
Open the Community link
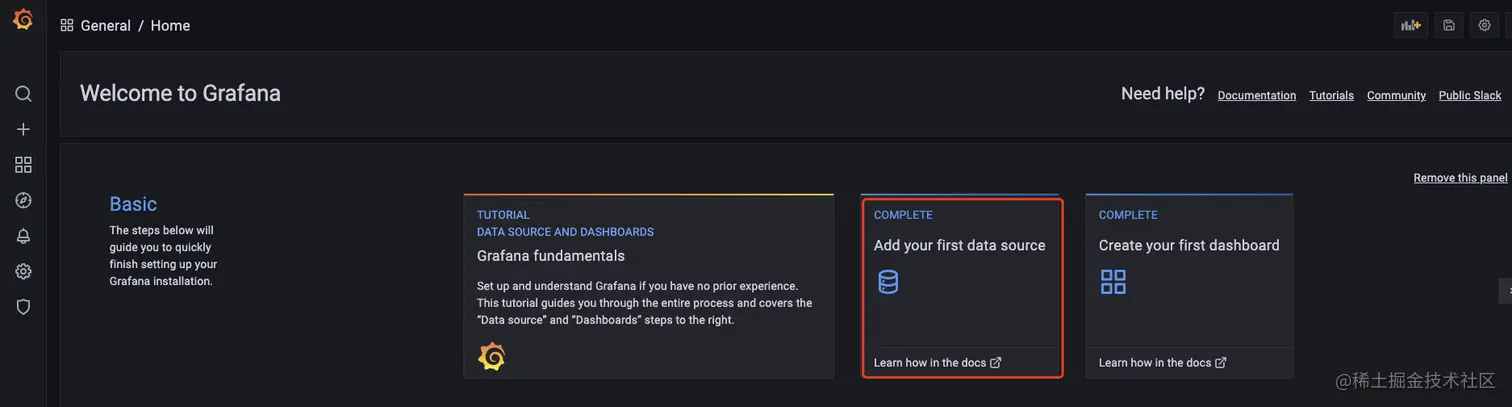coord(1396,96)
